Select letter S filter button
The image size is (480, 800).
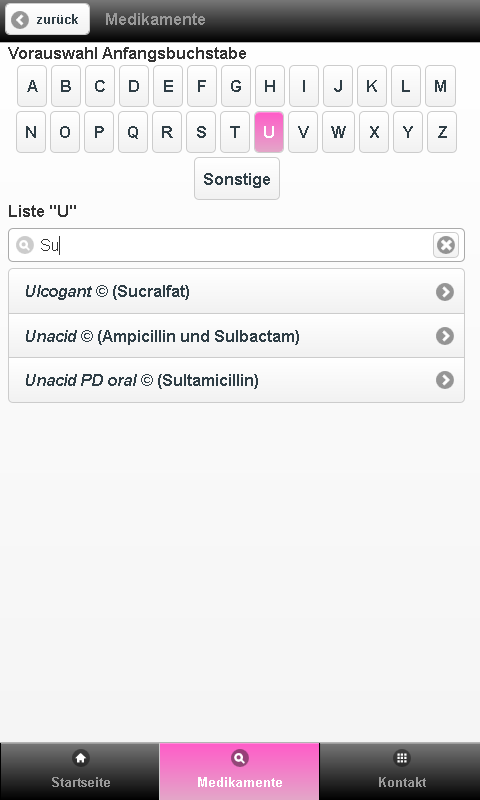point(201,132)
